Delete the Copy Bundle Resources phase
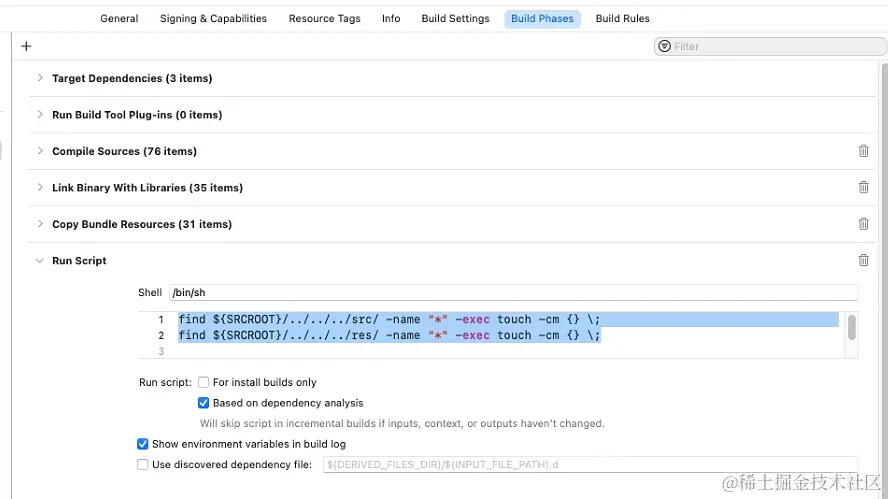 point(863,224)
